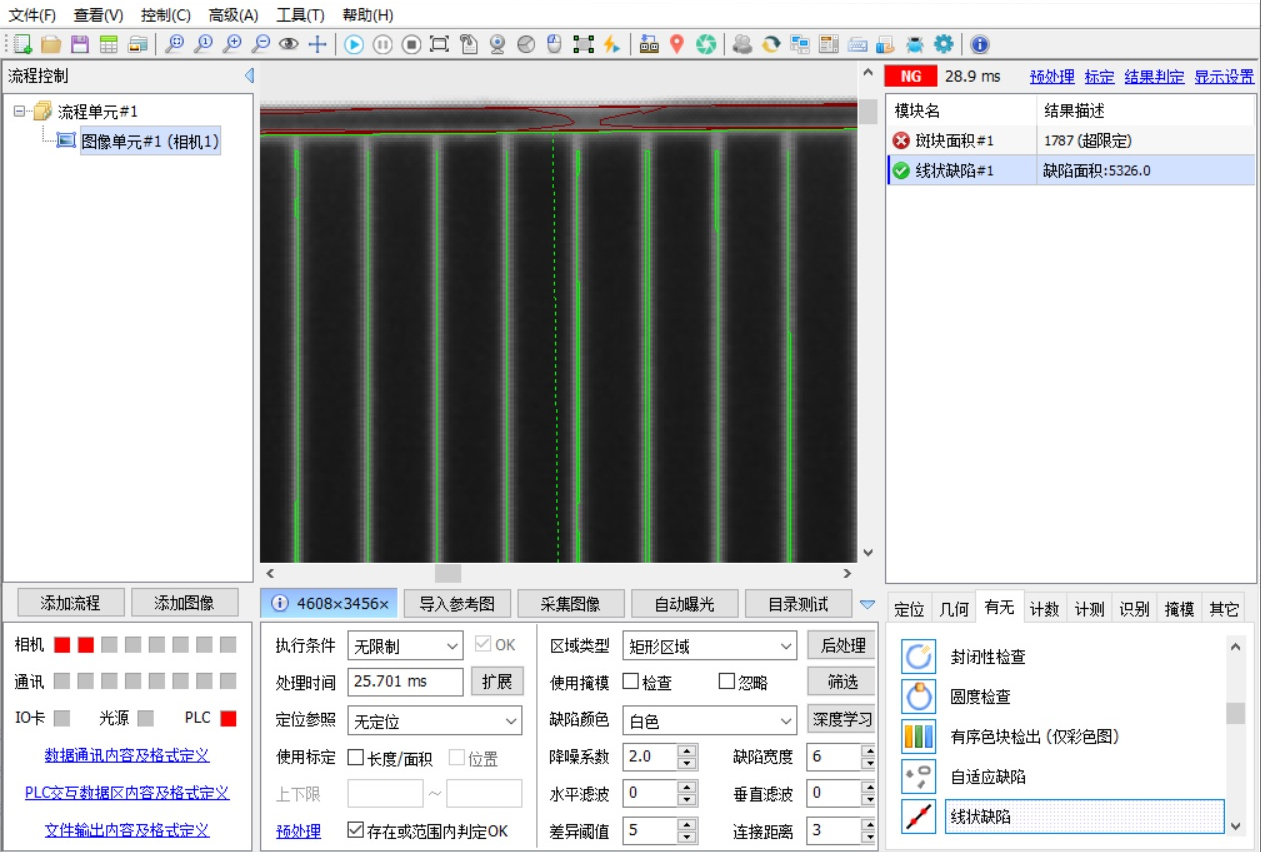1263x853 pixels.
Task: Select the 斑块面积#1 result row
Action: (x=1071, y=141)
